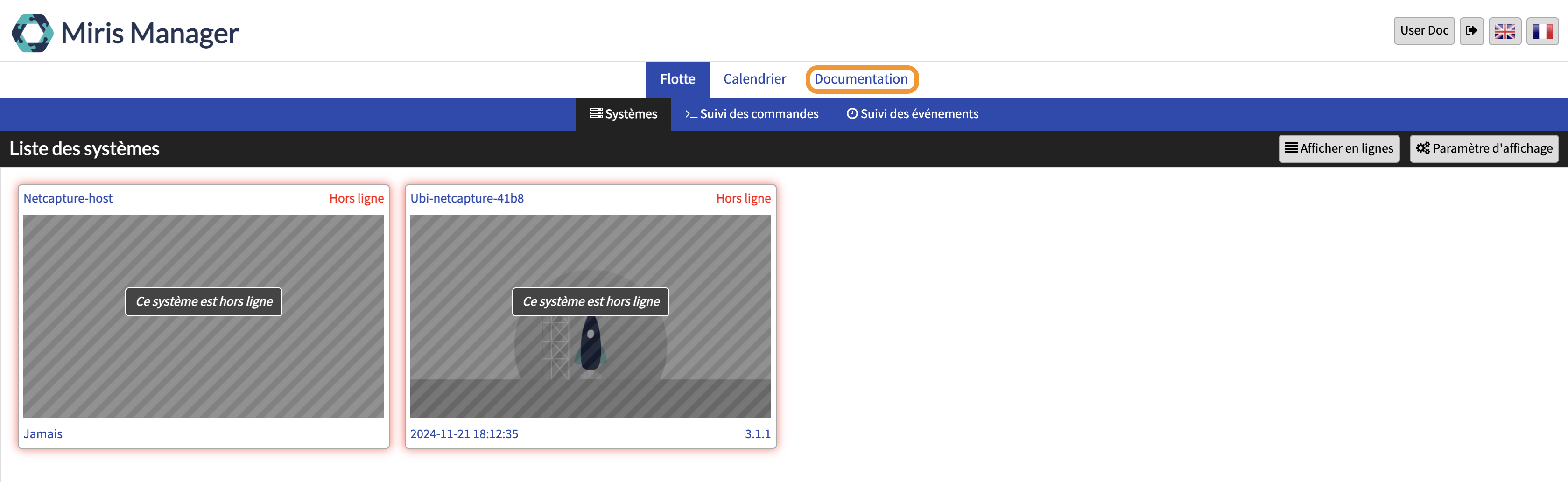The width and height of the screenshot is (1568, 482).
Task: Open Suivi des événements sub-tab
Action: coord(913,114)
